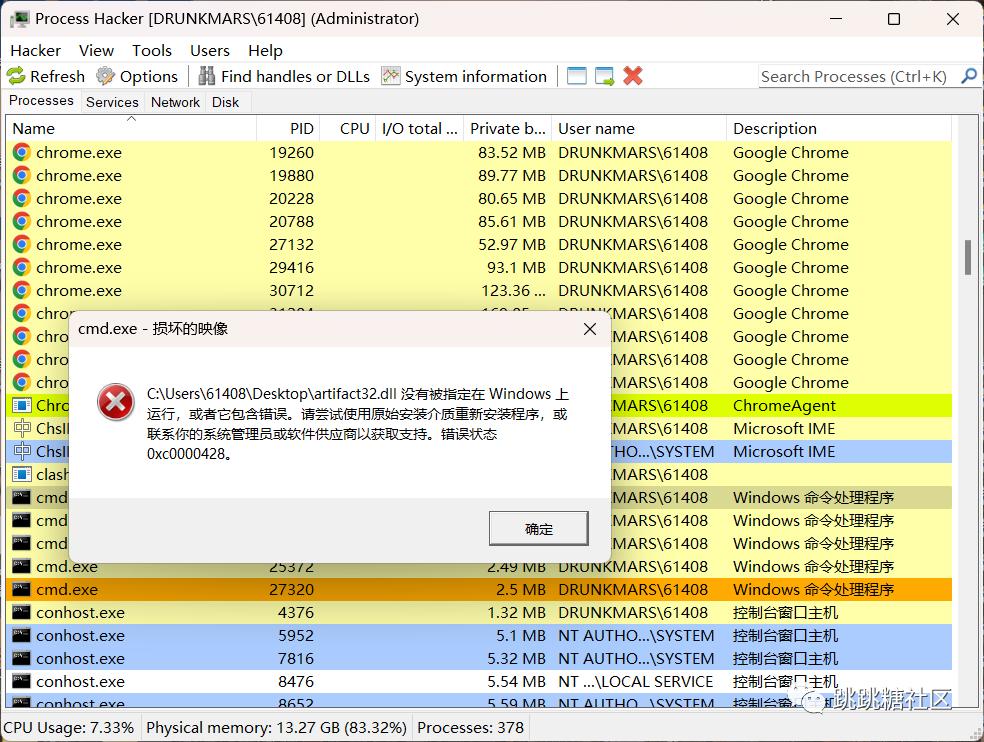This screenshot has width=984, height=742.
Task: Sort by the Private bytes column header
Action: click(x=508, y=129)
